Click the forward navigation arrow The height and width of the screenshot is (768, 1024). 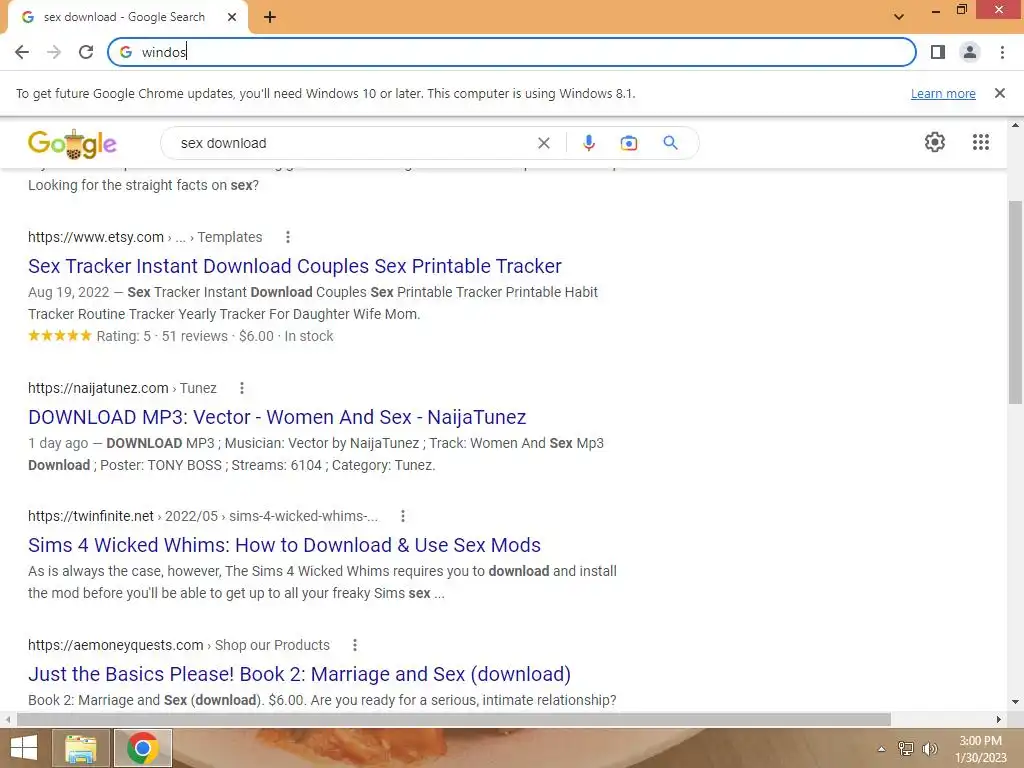[x=54, y=52]
